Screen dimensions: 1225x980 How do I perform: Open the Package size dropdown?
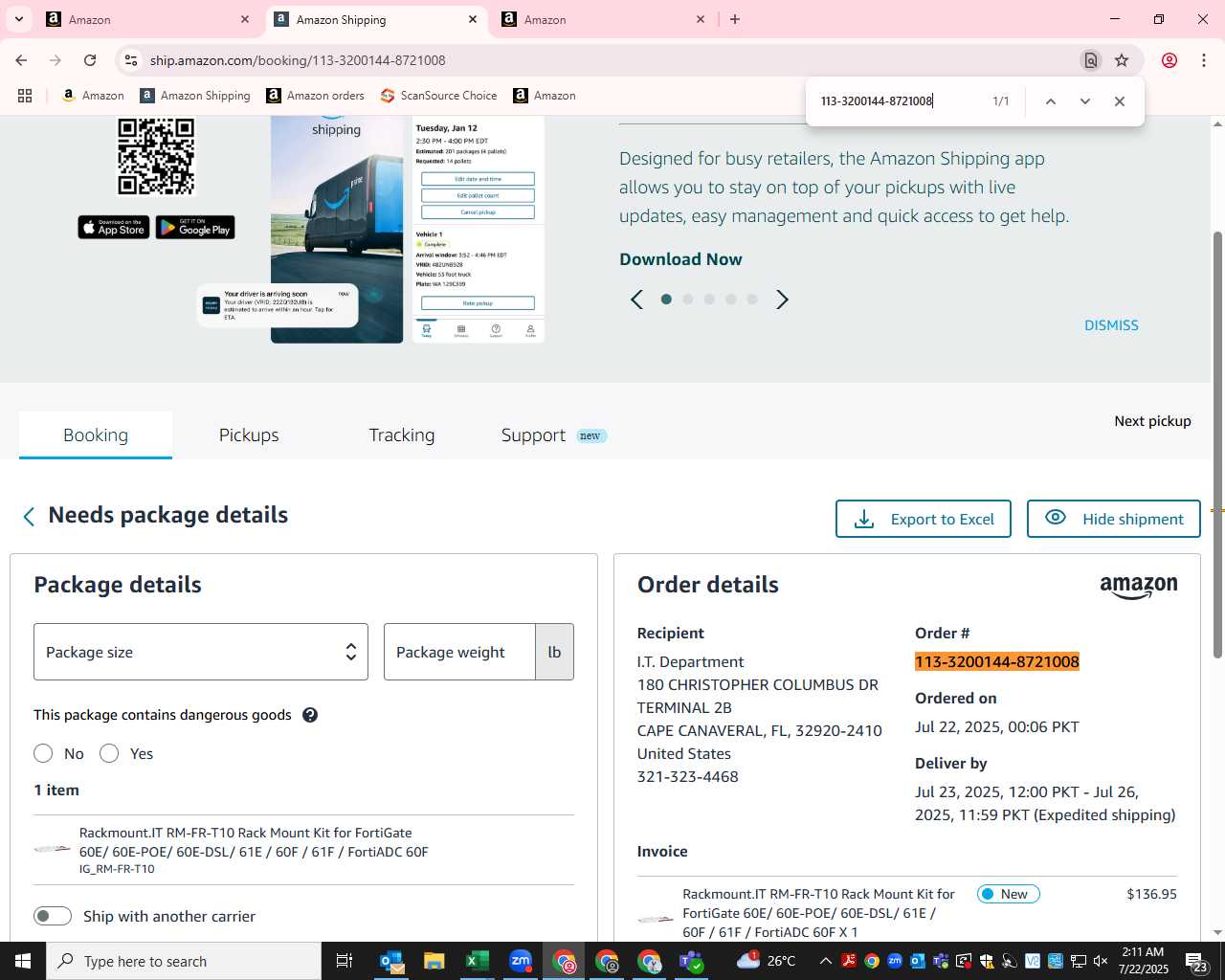point(201,652)
